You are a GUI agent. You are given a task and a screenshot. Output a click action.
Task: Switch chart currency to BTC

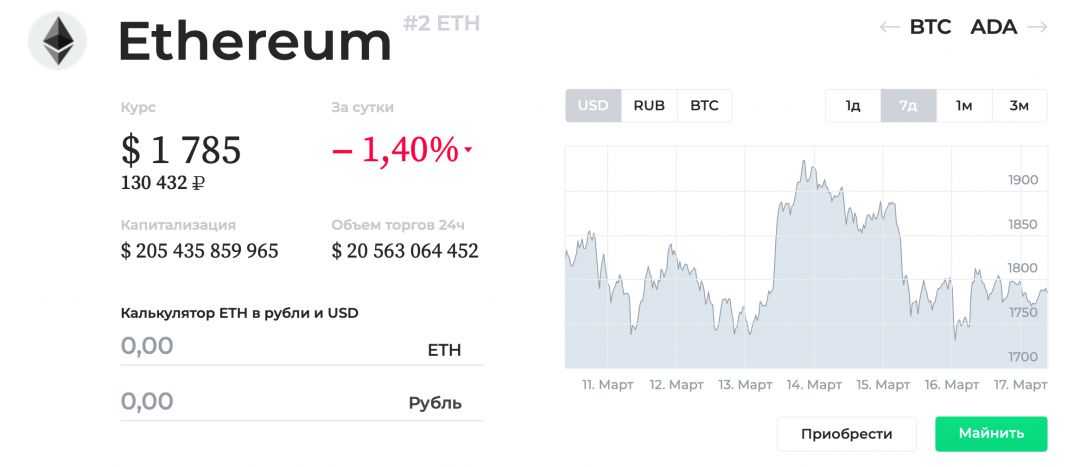click(x=704, y=106)
